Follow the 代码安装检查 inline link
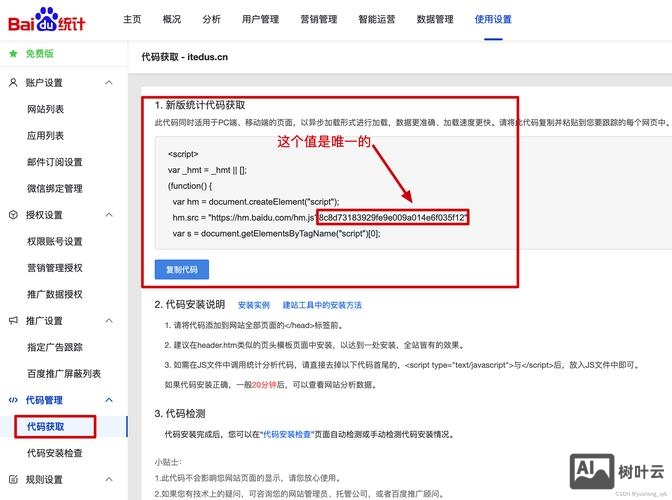This screenshot has height=500, width=672. click(x=287, y=434)
